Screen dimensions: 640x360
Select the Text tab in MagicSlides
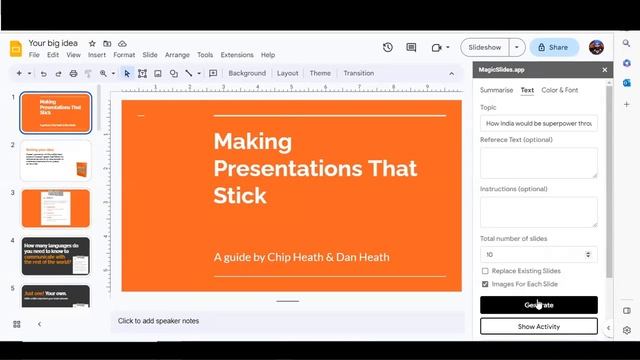pos(527,90)
